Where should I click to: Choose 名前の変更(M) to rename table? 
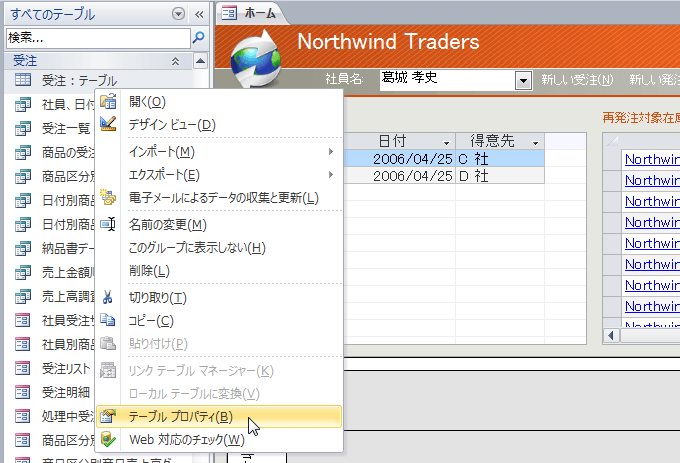point(219,225)
